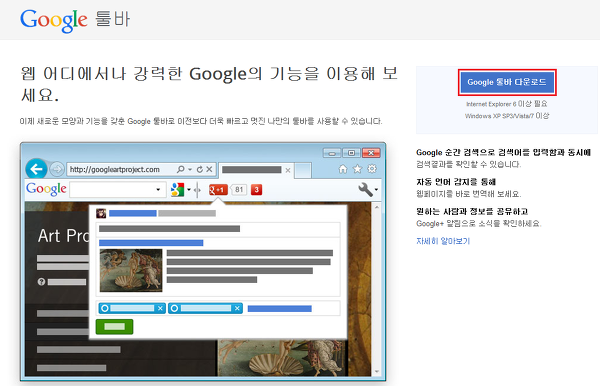Click the settings gear icon in browser
Viewport: 600px width, 386px height.
(x=372, y=169)
